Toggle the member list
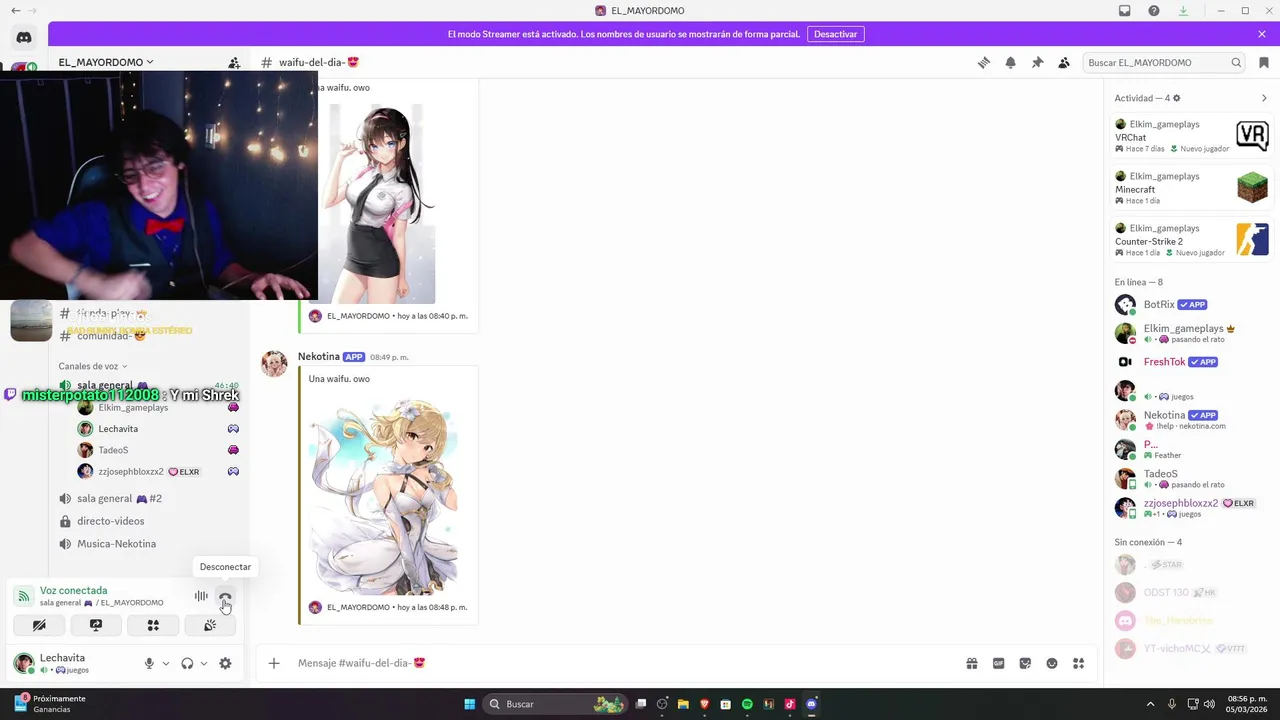 click(x=1064, y=62)
